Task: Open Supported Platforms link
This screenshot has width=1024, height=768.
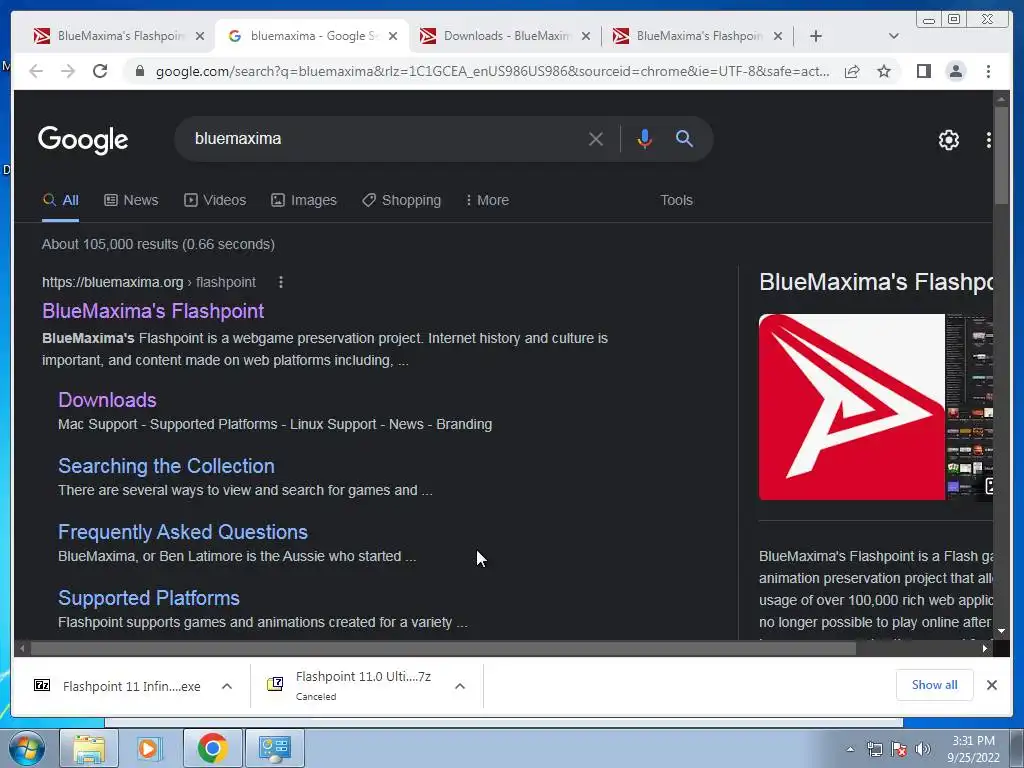Action: pyautogui.click(x=148, y=598)
